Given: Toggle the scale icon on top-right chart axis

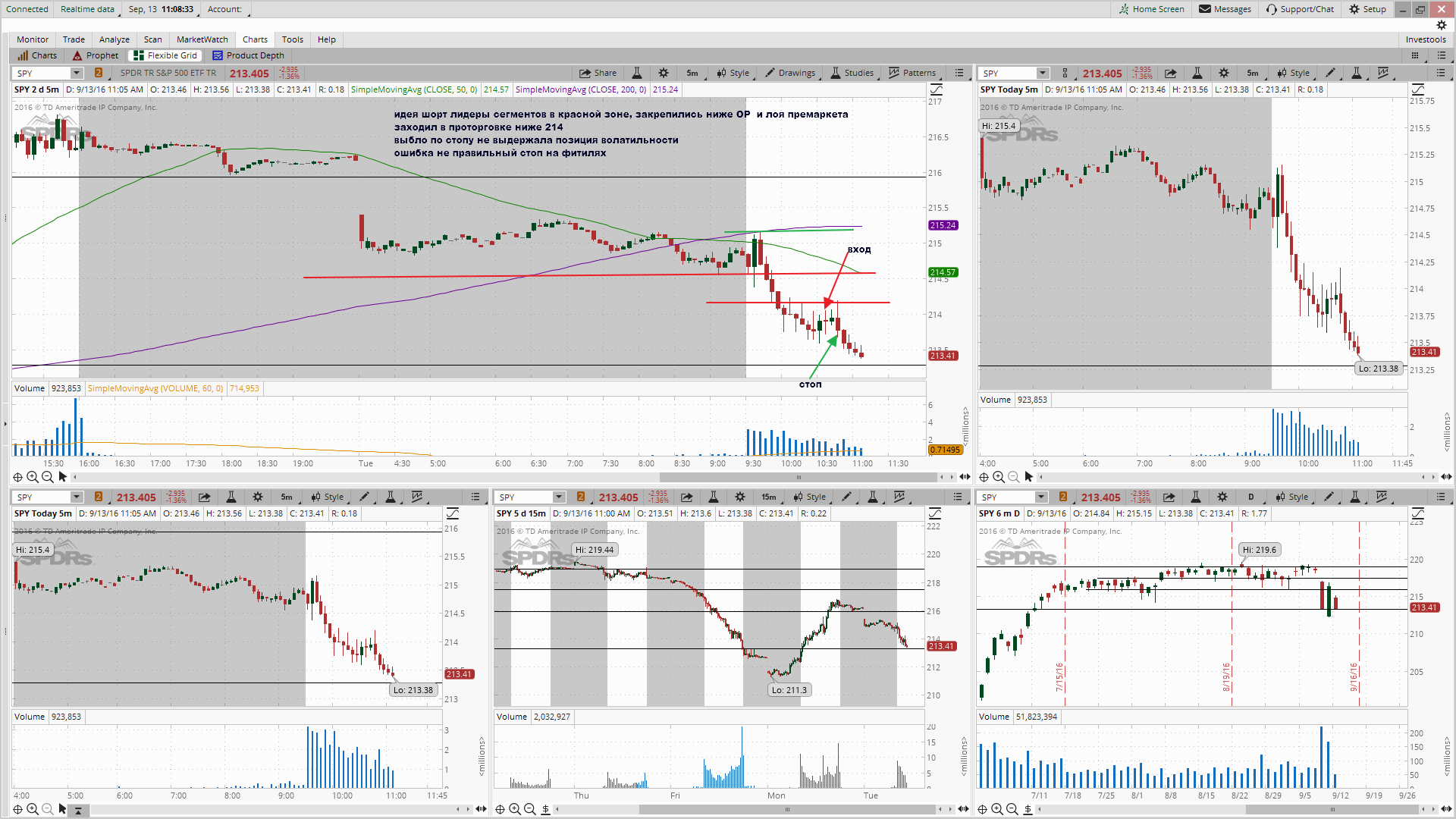Looking at the screenshot, I should [x=1417, y=89].
